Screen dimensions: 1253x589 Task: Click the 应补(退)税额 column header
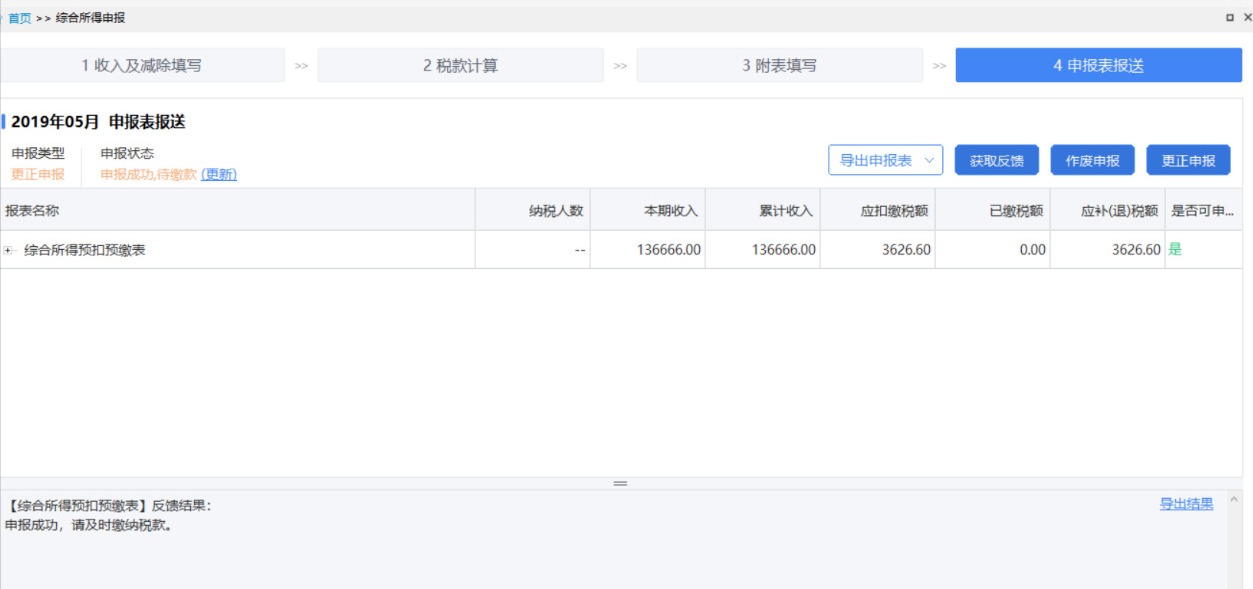tap(1108, 210)
